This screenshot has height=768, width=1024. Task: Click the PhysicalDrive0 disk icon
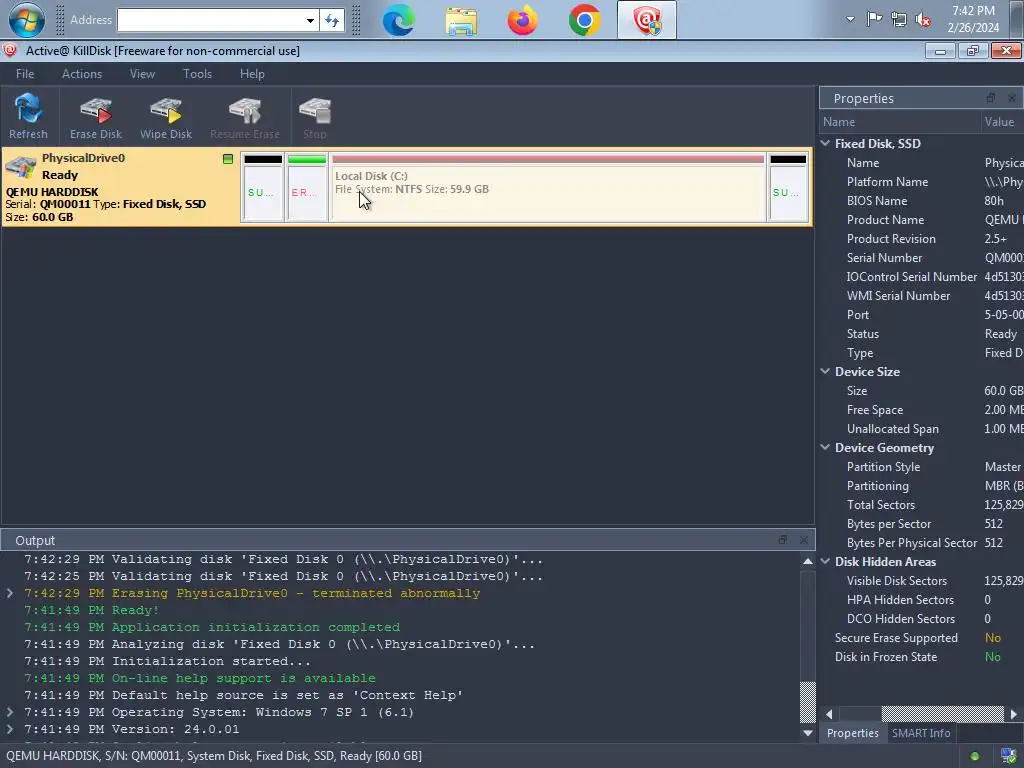click(20, 167)
